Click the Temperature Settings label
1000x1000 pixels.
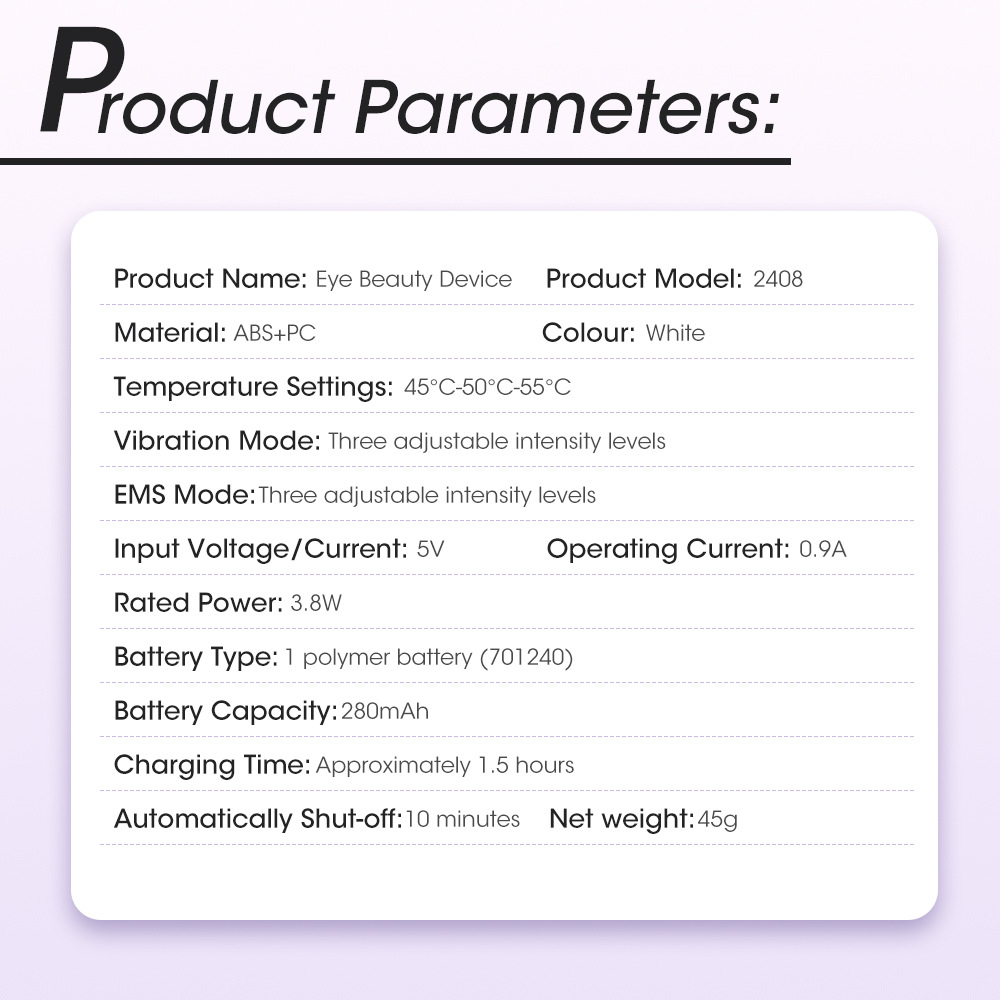[253, 387]
